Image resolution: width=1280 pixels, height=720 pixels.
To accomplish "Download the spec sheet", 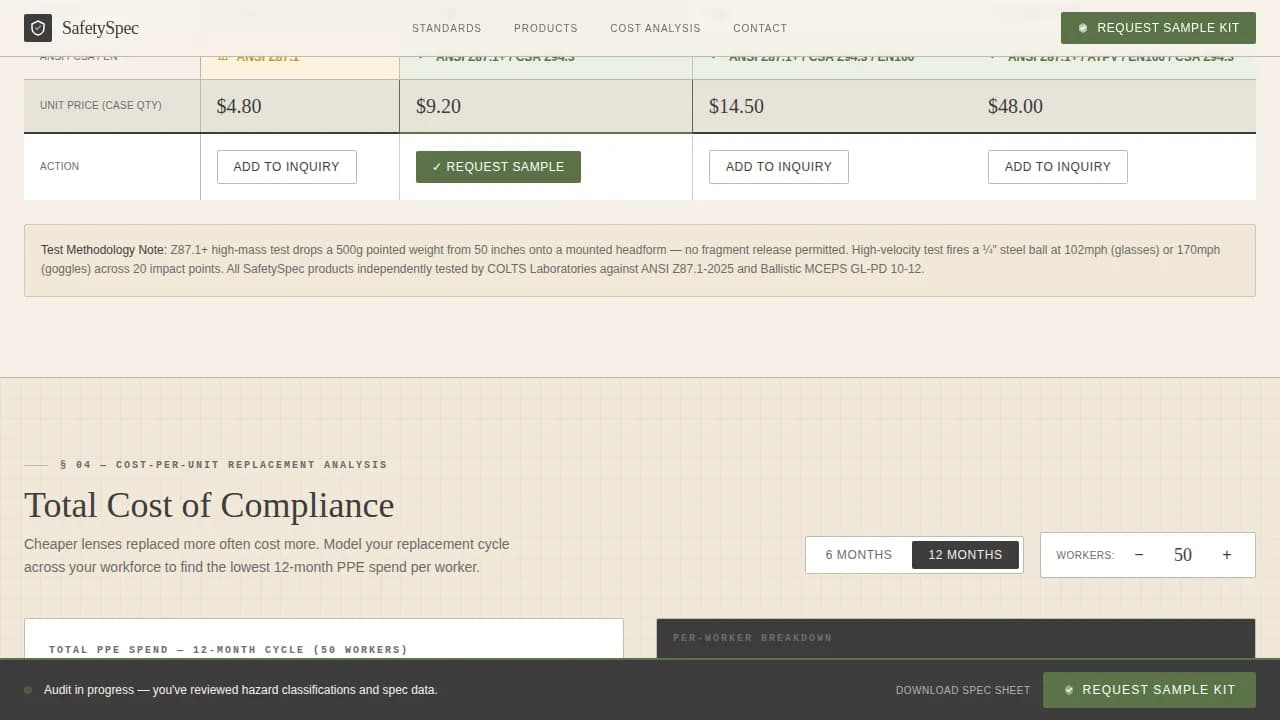I will point(962,690).
